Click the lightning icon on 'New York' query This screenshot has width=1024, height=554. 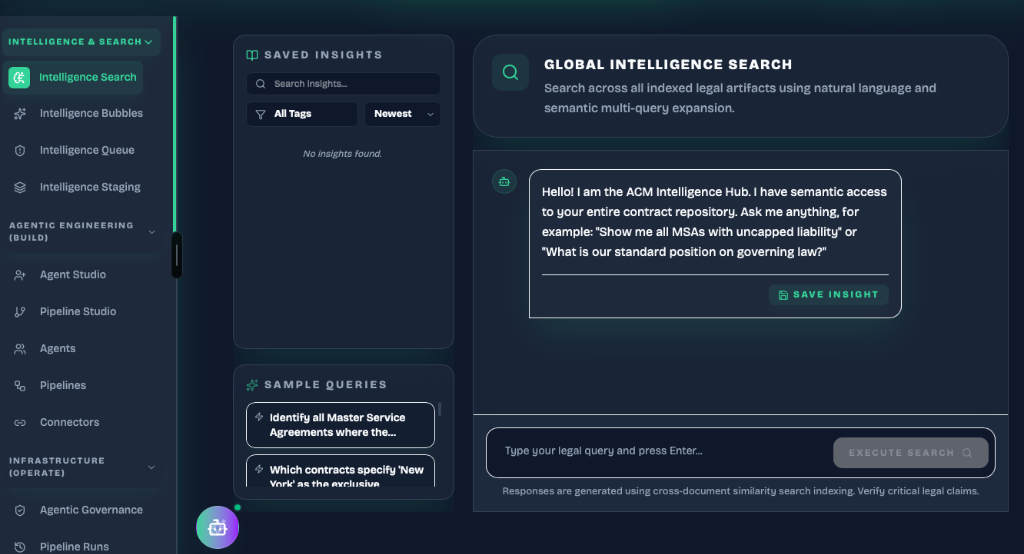[x=259, y=469]
